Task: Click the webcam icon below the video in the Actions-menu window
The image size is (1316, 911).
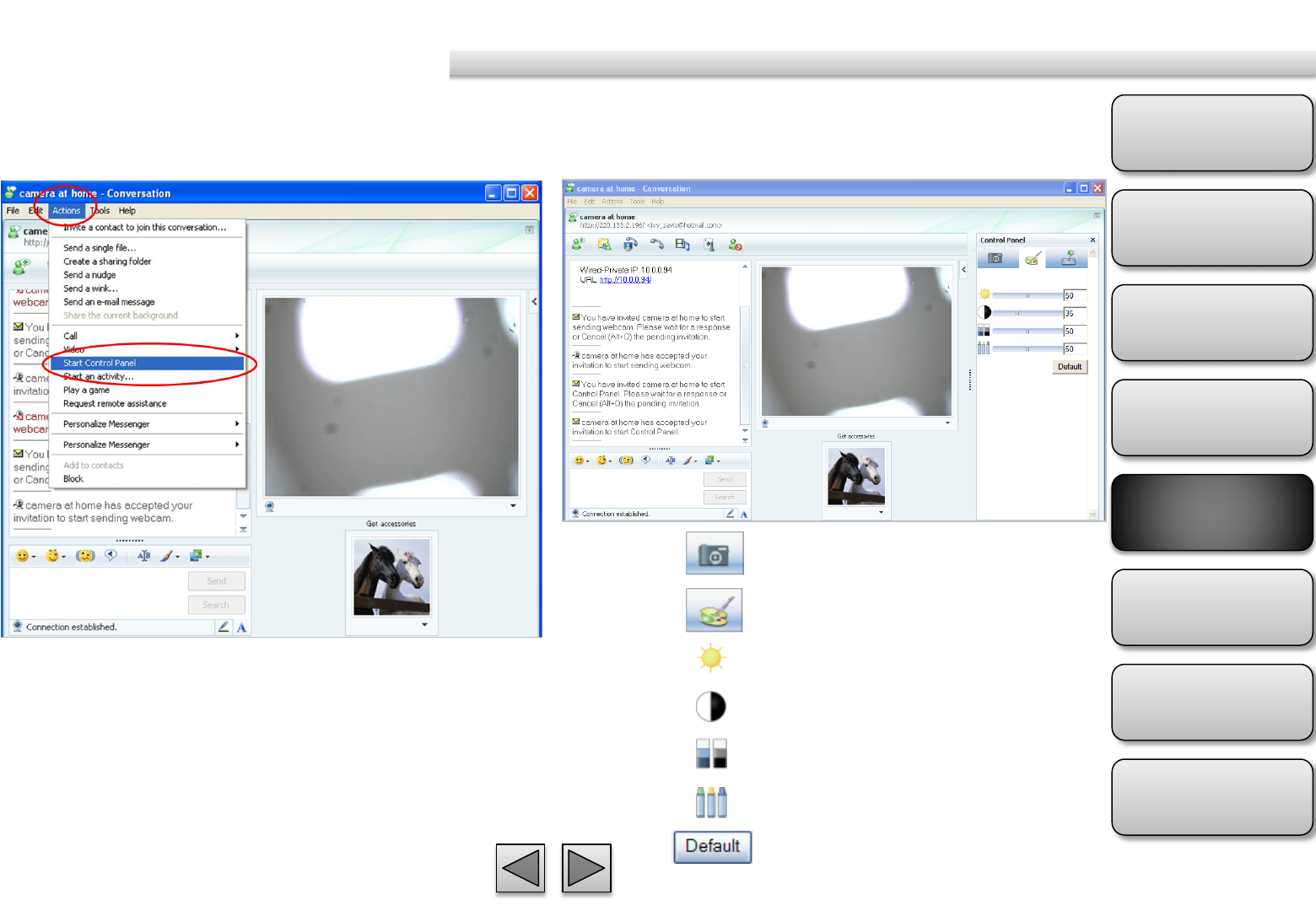Action: pos(270,507)
